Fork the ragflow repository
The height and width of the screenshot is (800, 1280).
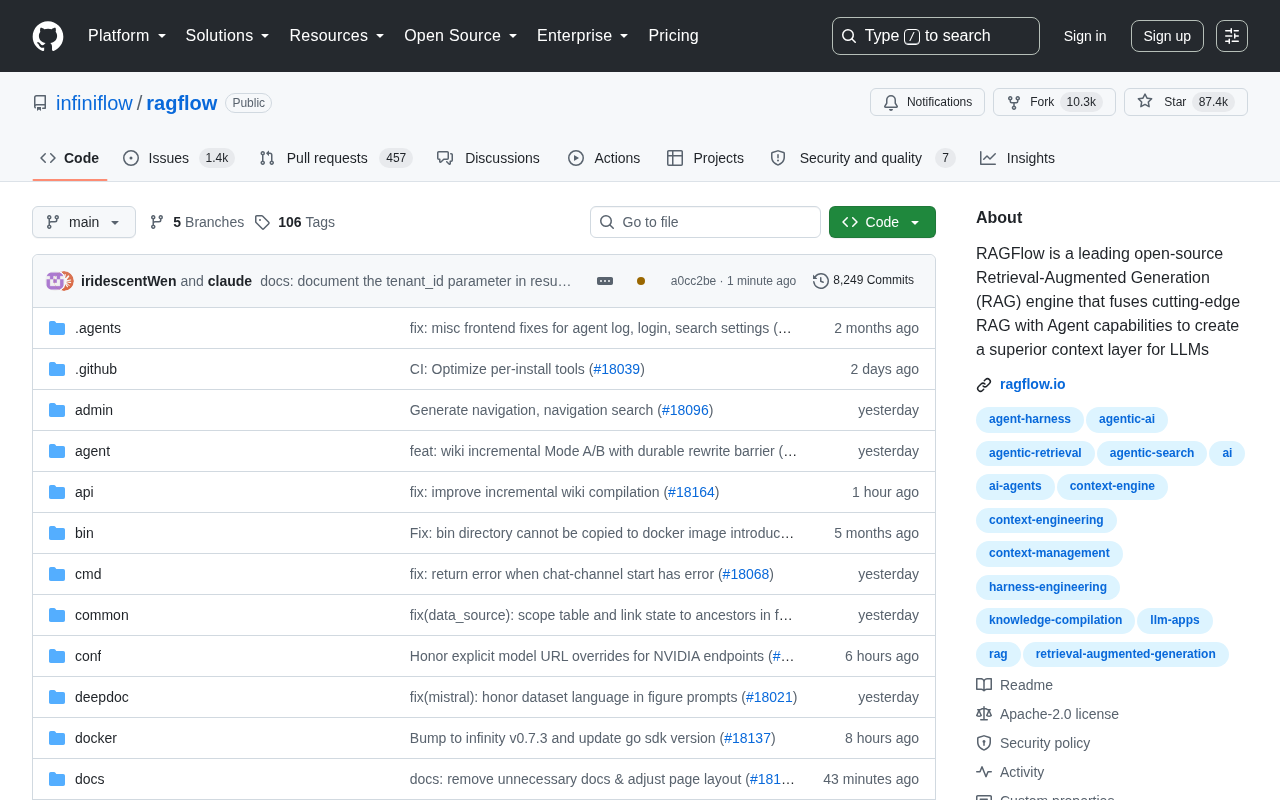1054,102
